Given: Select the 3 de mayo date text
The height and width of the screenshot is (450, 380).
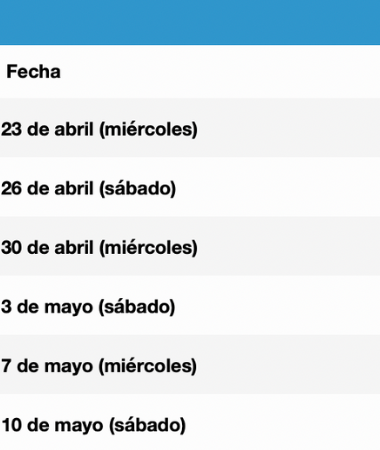Looking at the screenshot, I should (47, 307).
